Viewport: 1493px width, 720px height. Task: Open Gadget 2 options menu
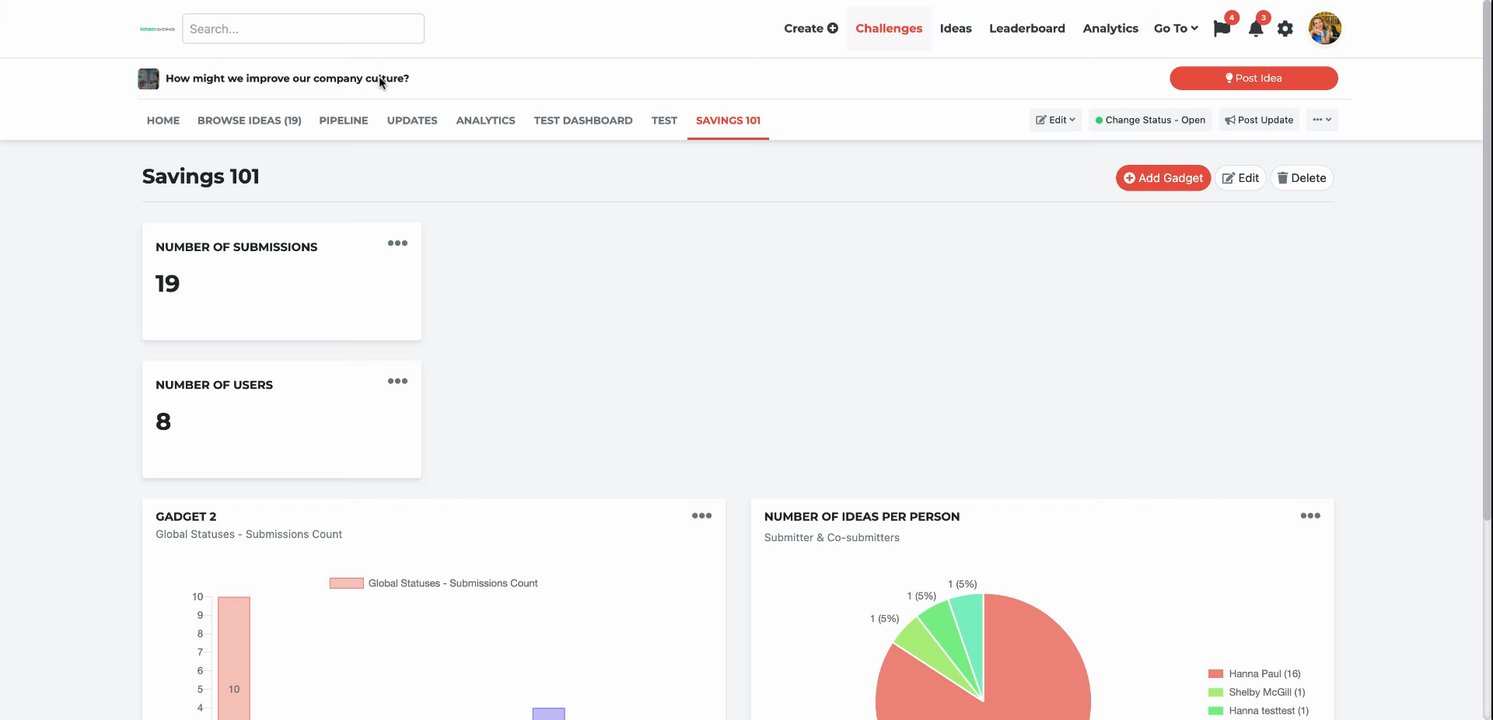(702, 516)
